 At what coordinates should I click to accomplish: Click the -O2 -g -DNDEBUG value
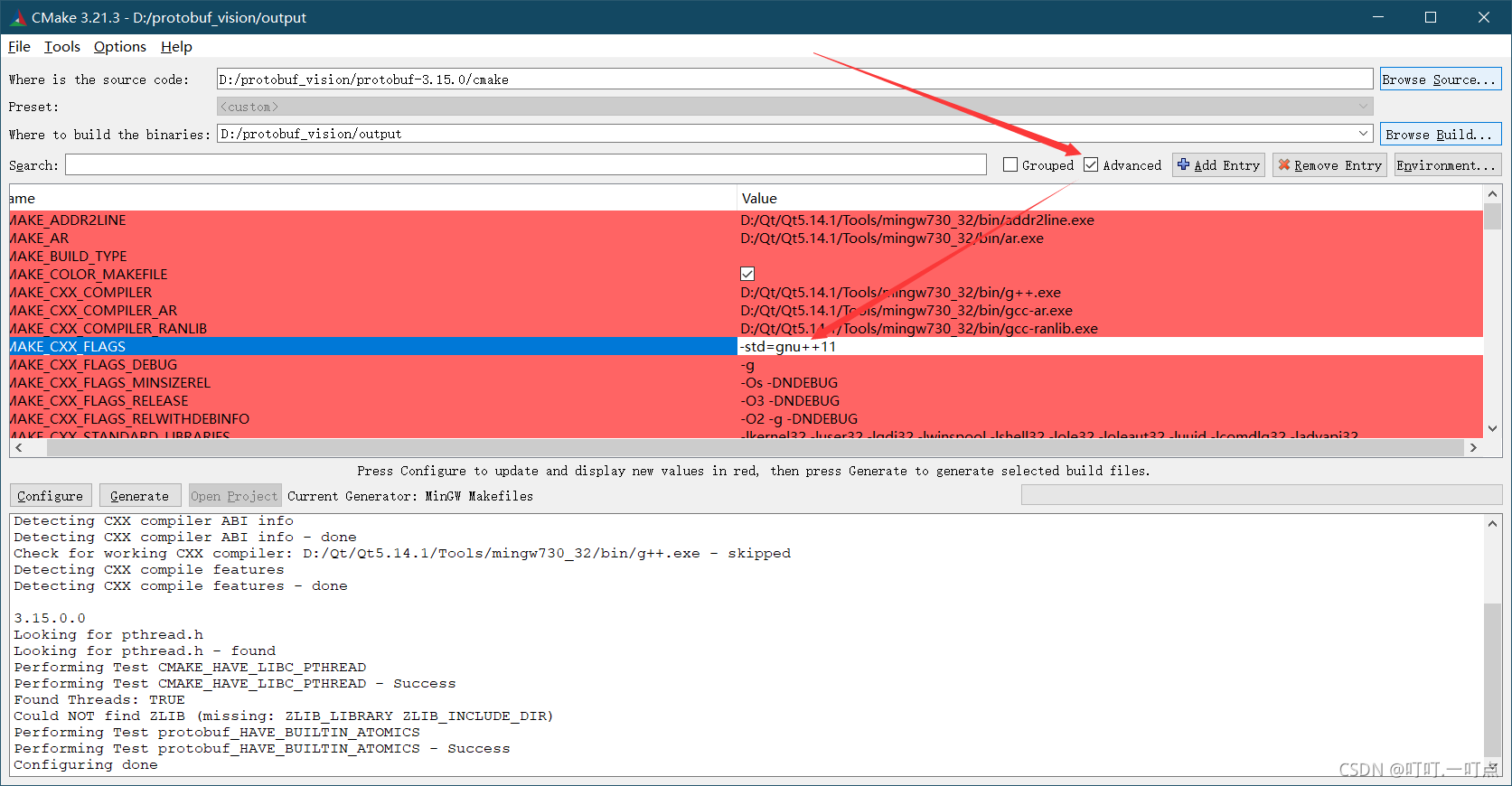799,419
